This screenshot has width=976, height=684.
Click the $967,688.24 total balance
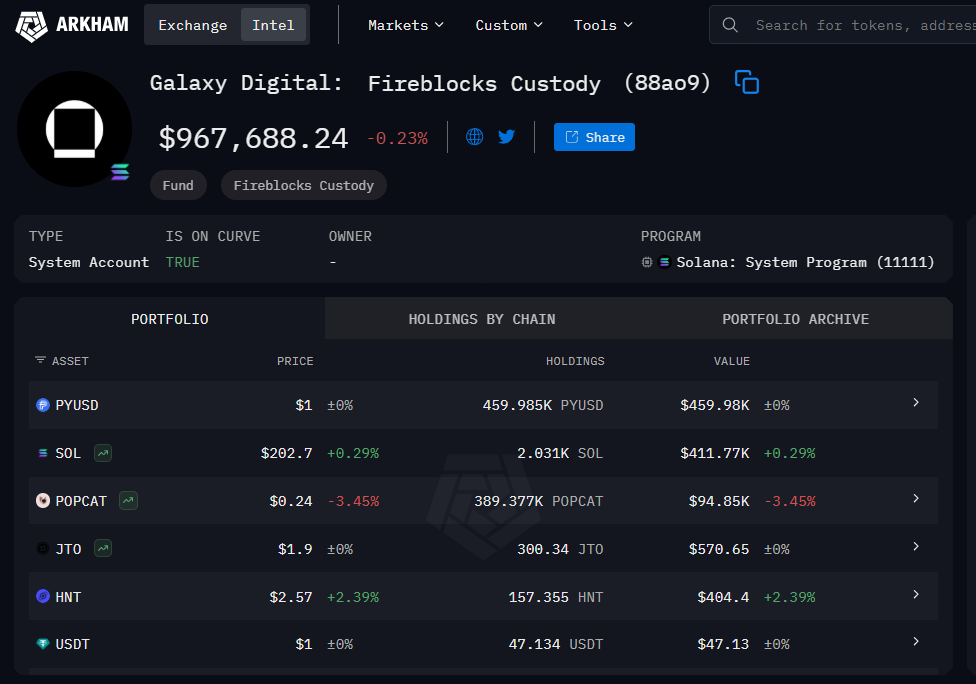tap(253, 138)
